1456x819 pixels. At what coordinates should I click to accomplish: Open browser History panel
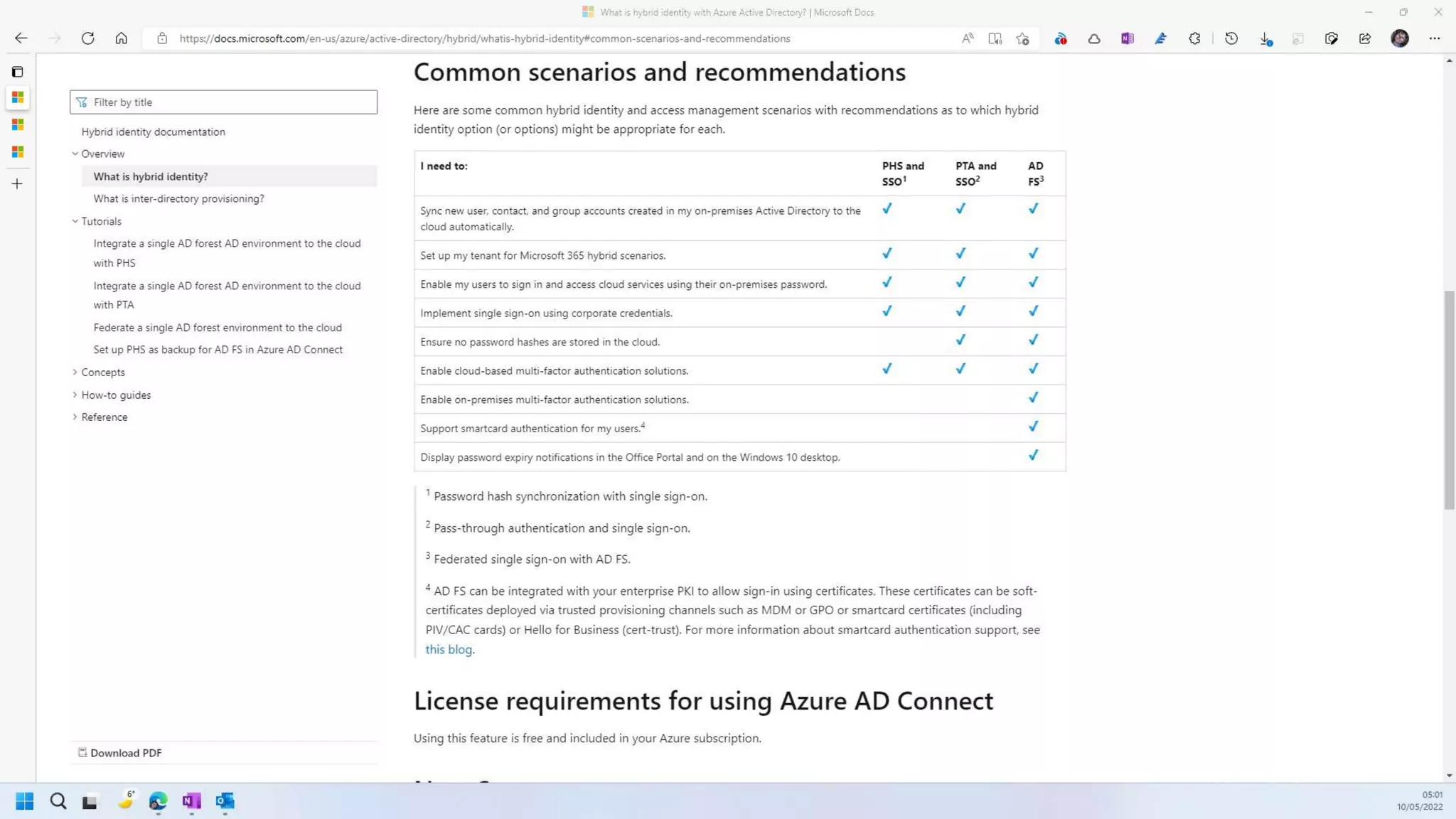tap(1231, 38)
